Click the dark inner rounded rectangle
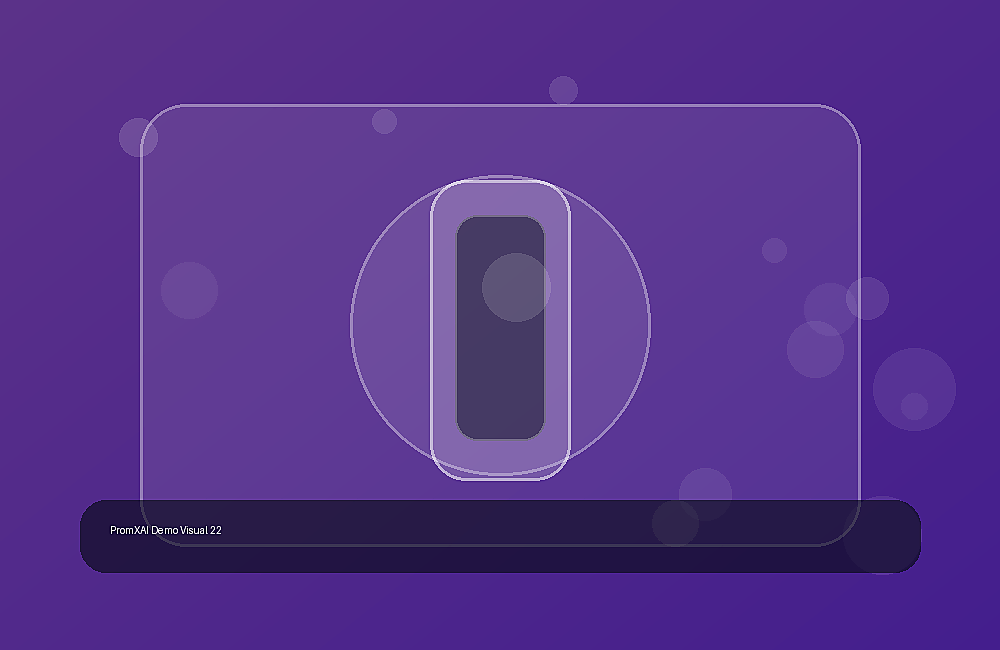 click(501, 328)
